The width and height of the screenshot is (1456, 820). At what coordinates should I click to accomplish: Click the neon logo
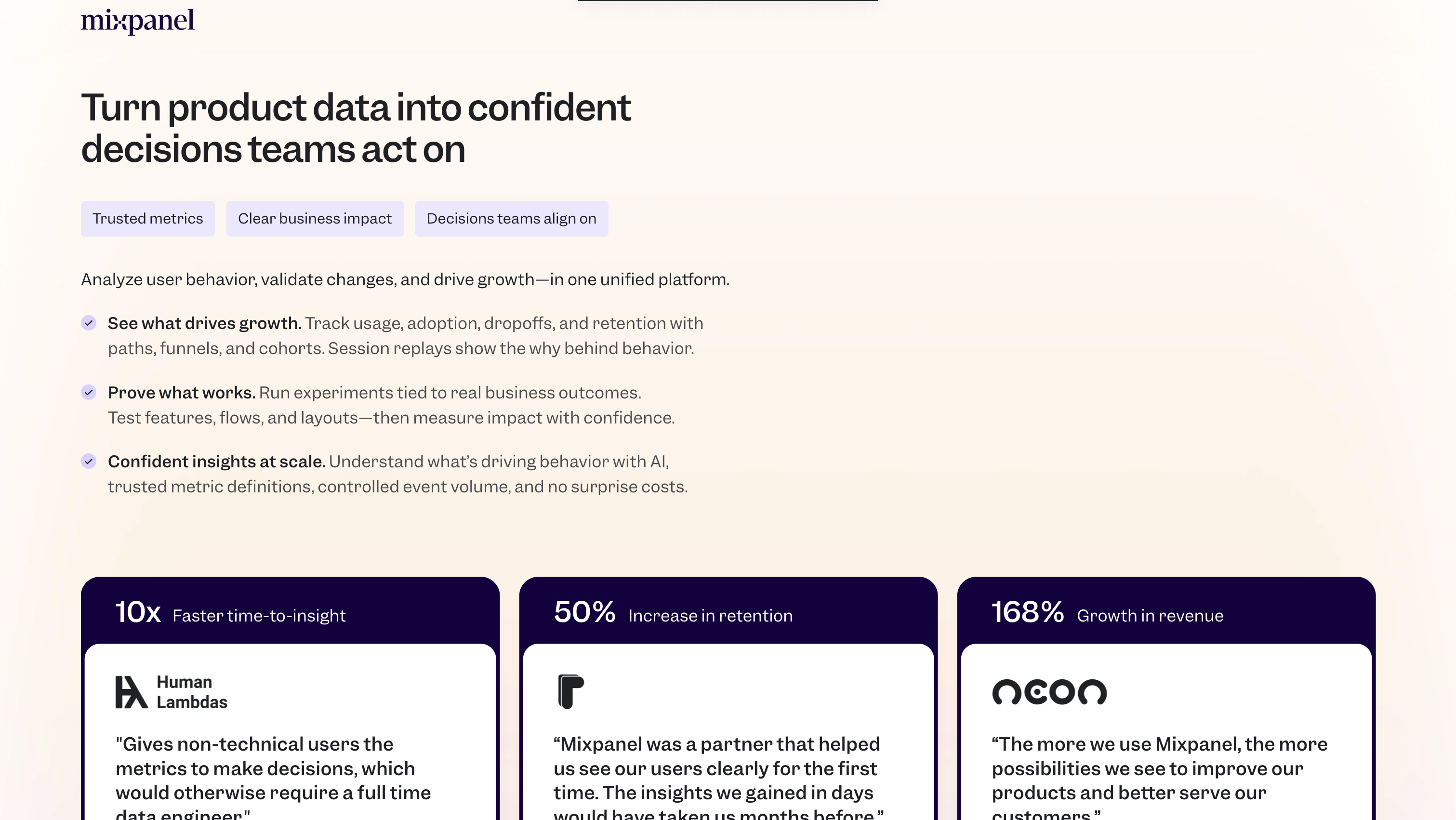pyautogui.click(x=1049, y=692)
